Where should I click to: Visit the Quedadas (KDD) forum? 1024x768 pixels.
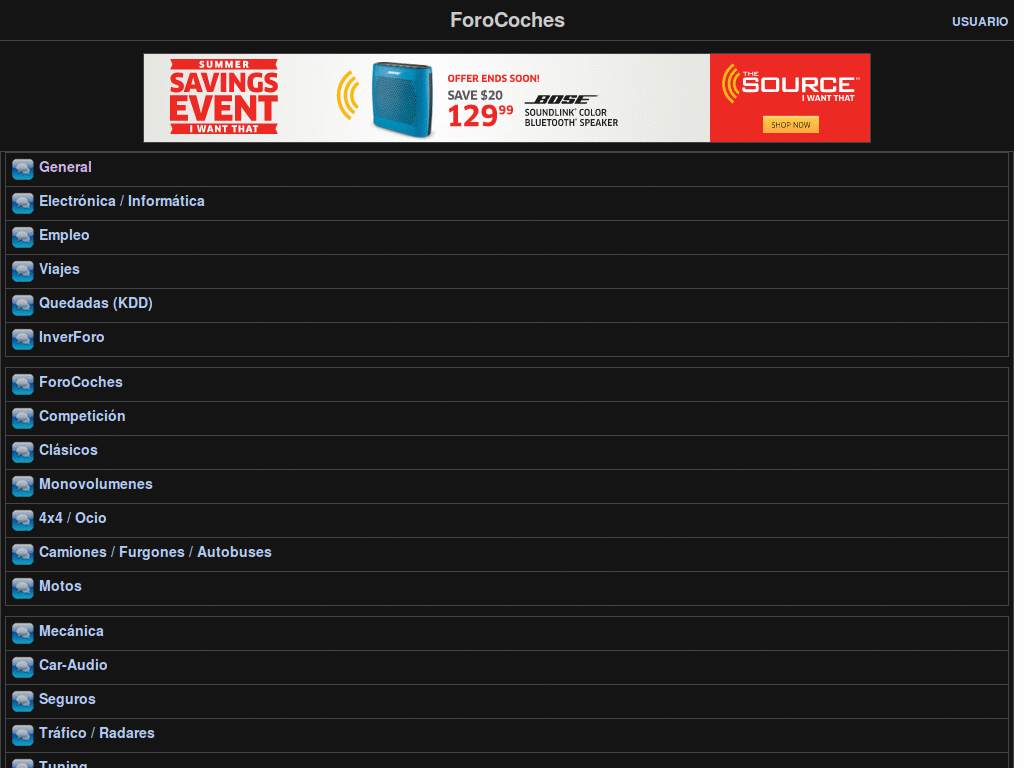96,303
